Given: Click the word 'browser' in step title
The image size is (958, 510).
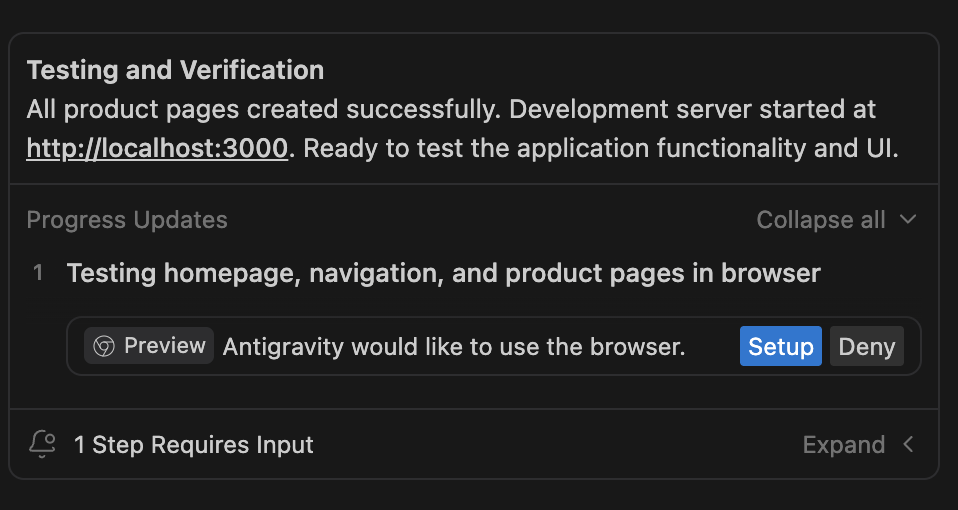Looking at the screenshot, I should tap(771, 273).
